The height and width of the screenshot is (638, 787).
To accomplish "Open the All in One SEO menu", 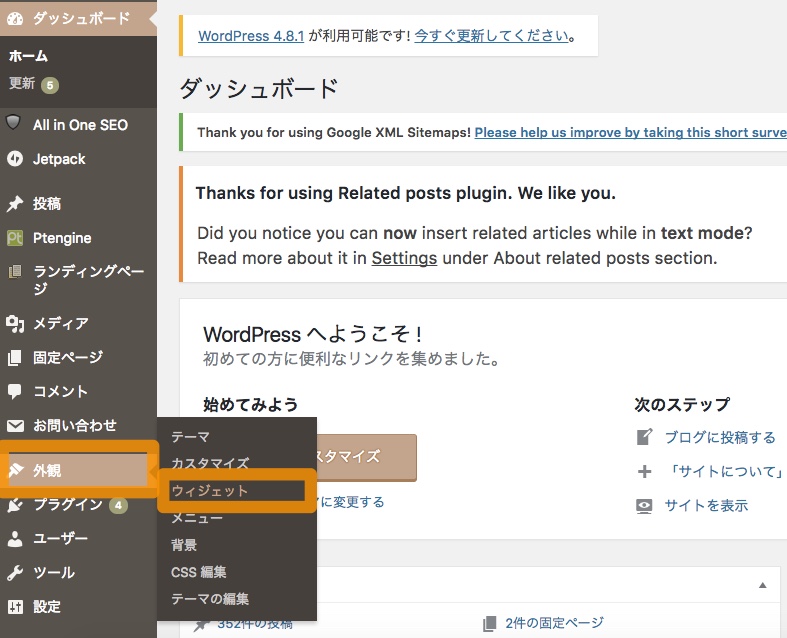I will (x=78, y=124).
